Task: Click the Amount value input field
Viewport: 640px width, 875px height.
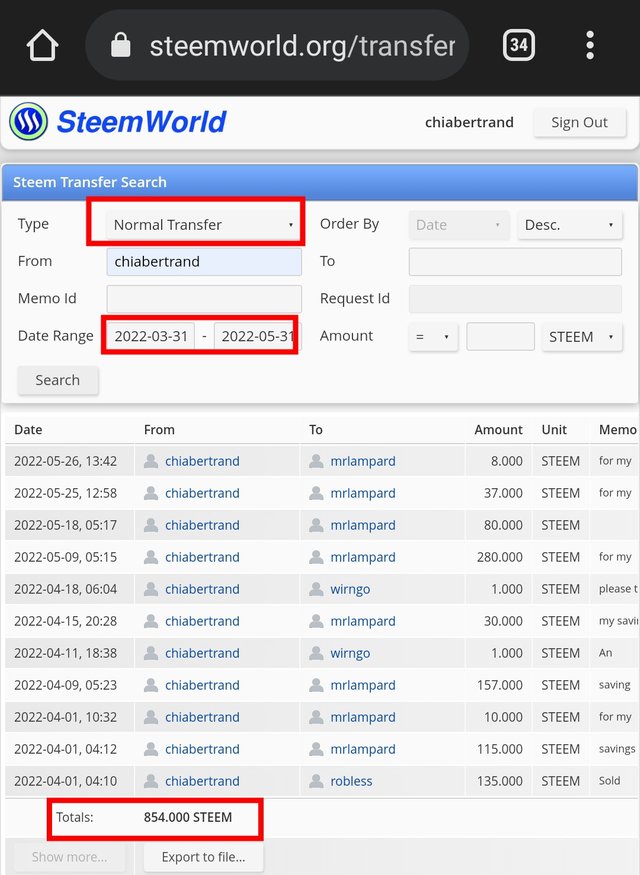Action: click(500, 336)
